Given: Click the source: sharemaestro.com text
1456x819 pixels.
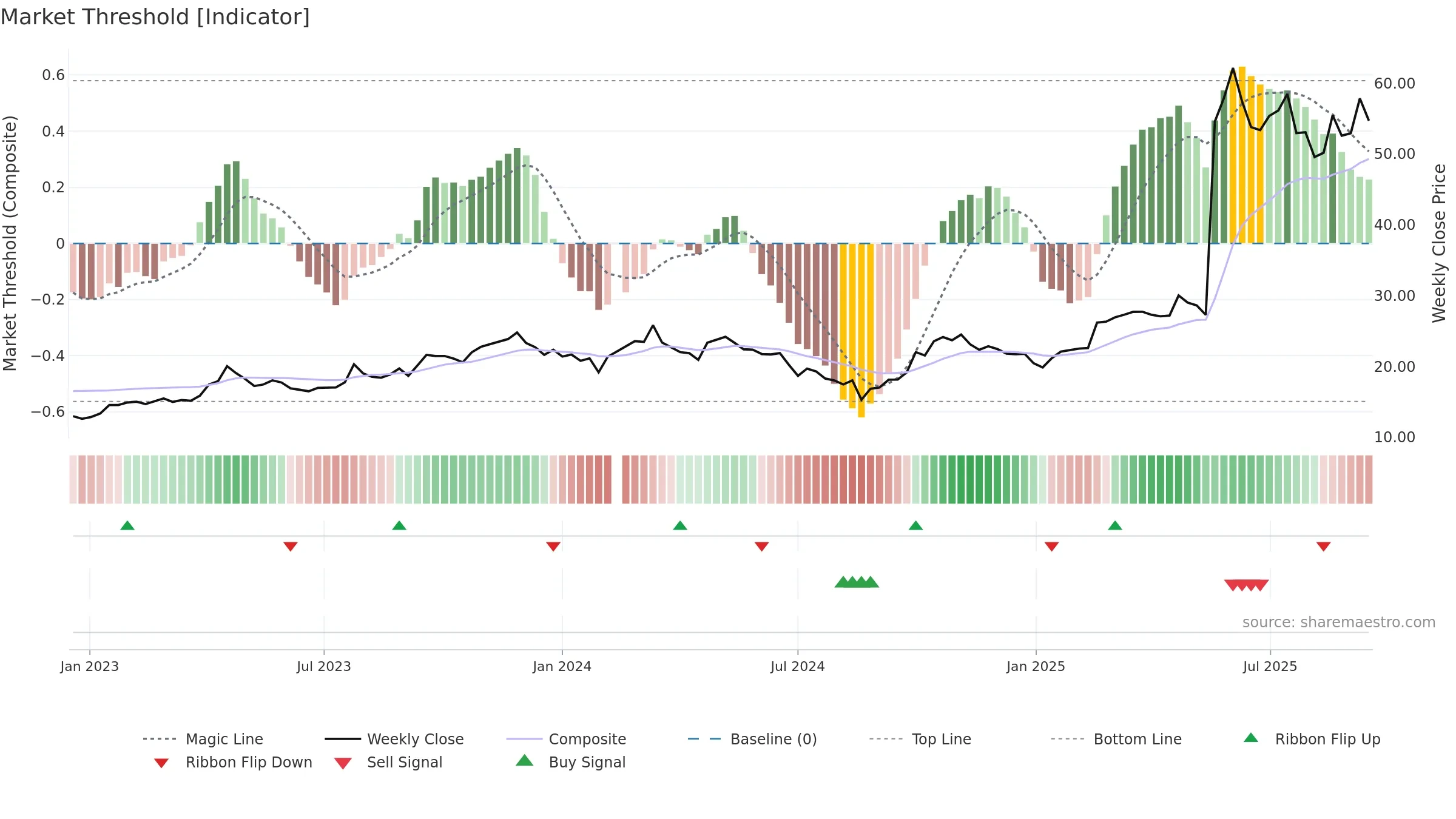Looking at the screenshot, I should pos(1339,622).
